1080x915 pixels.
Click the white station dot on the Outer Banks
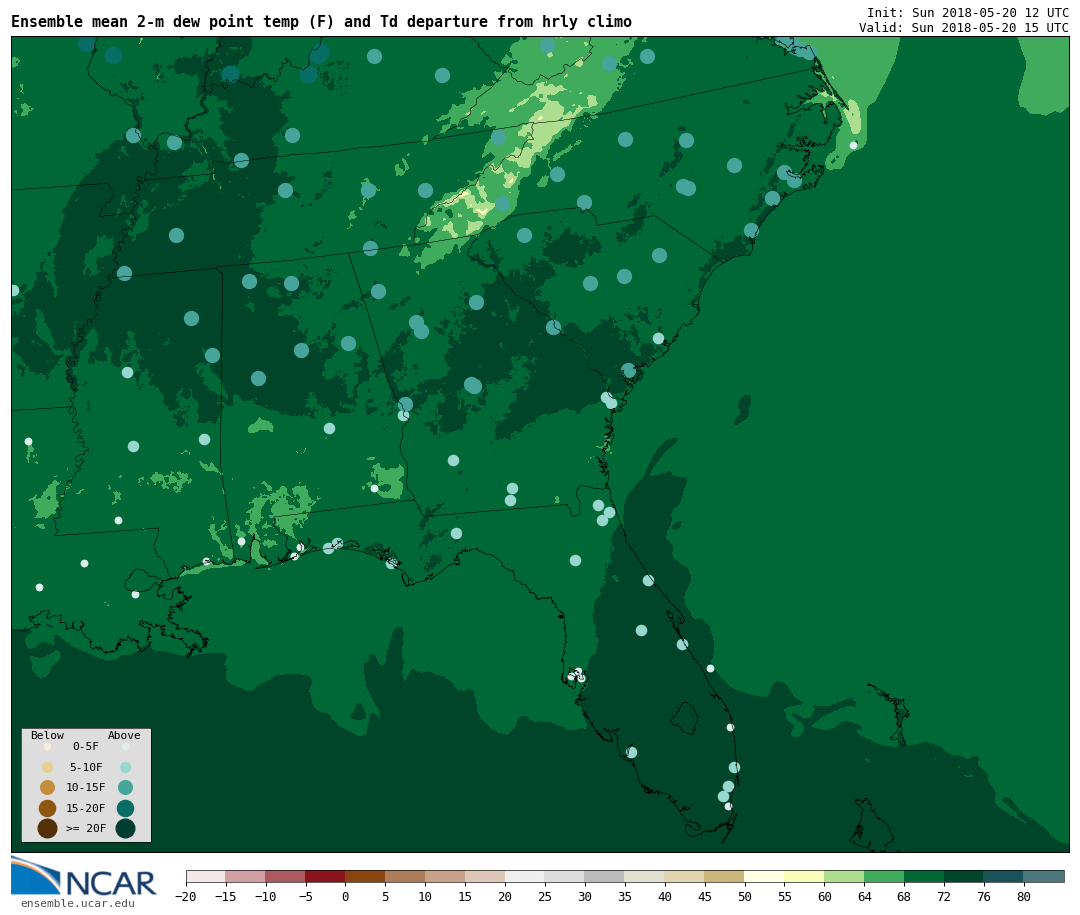tap(853, 145)
